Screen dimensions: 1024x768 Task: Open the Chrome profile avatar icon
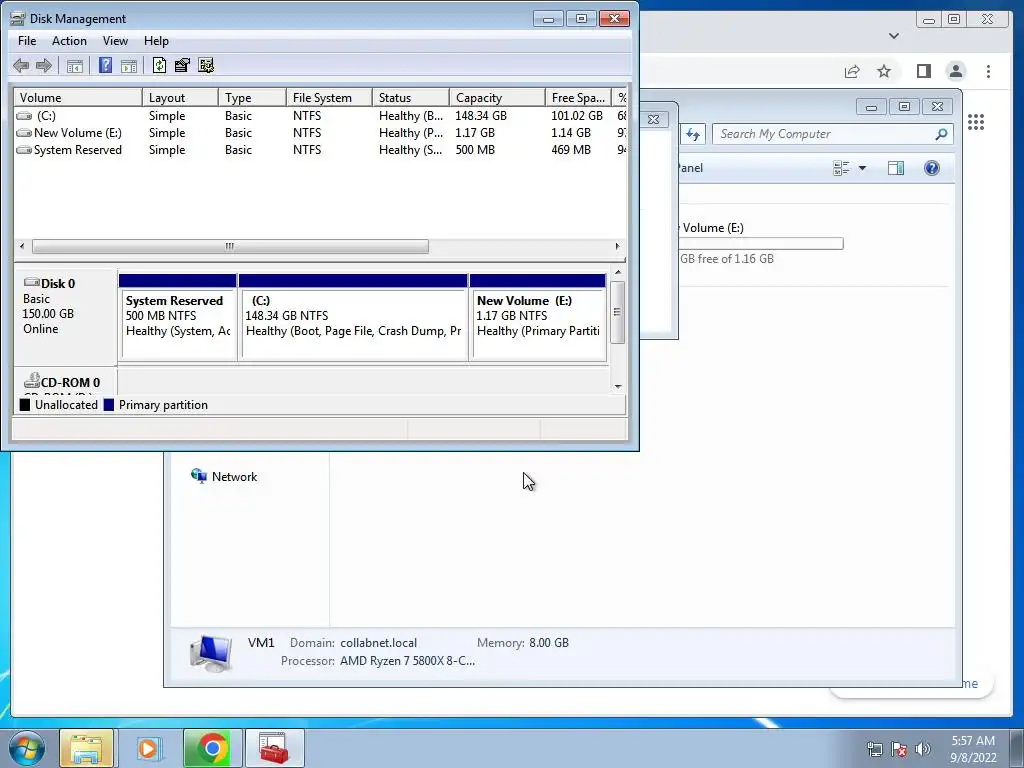click(x=956, y=71)
